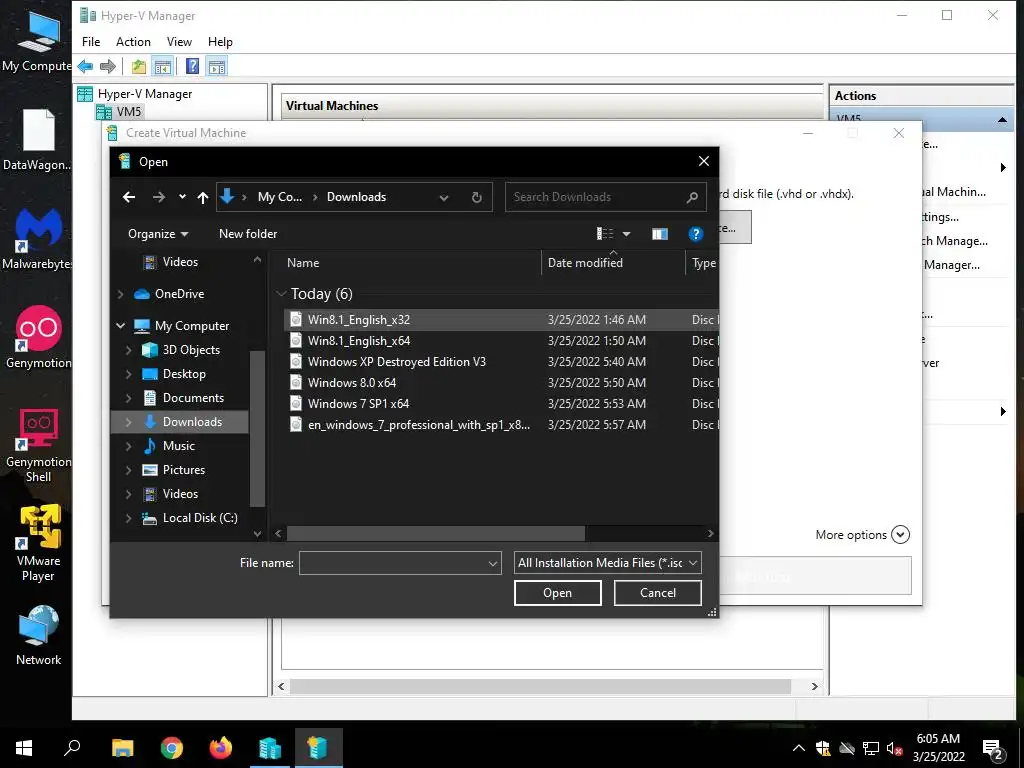Select Windows 7 SP1 x64 file
The height and width of the screenshot is (768, 1024).
pyautogui.click(x=358, y=403)
